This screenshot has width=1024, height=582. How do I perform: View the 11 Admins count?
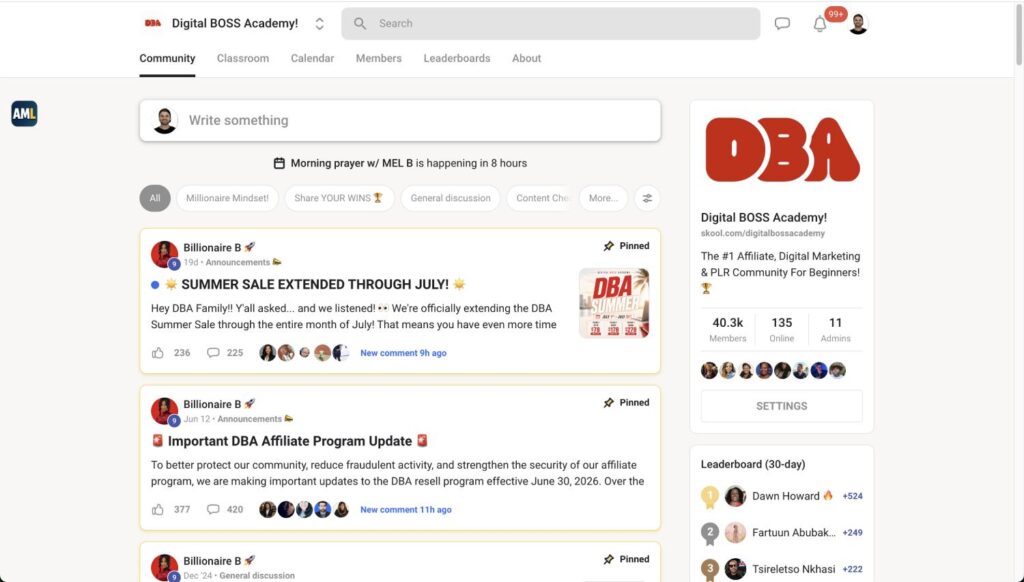pyautogui.click(x=835, y=329)
